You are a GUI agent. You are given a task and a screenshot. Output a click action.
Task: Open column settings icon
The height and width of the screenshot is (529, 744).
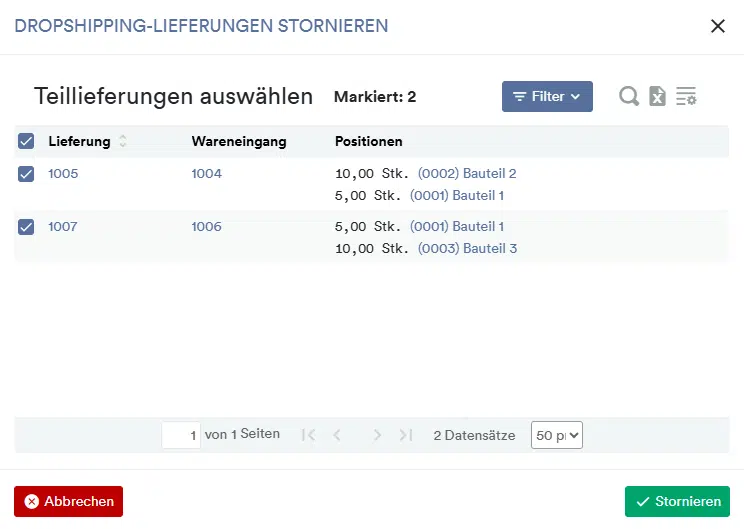click(x=686, y=96)
